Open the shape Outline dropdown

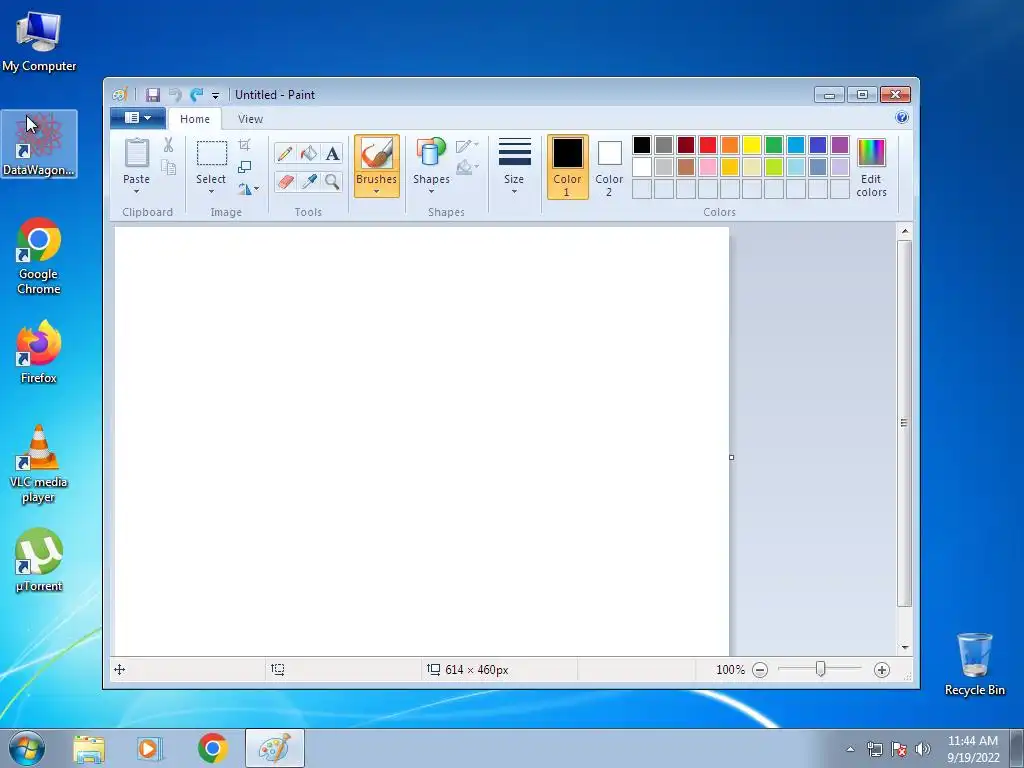tap(467, 146)
